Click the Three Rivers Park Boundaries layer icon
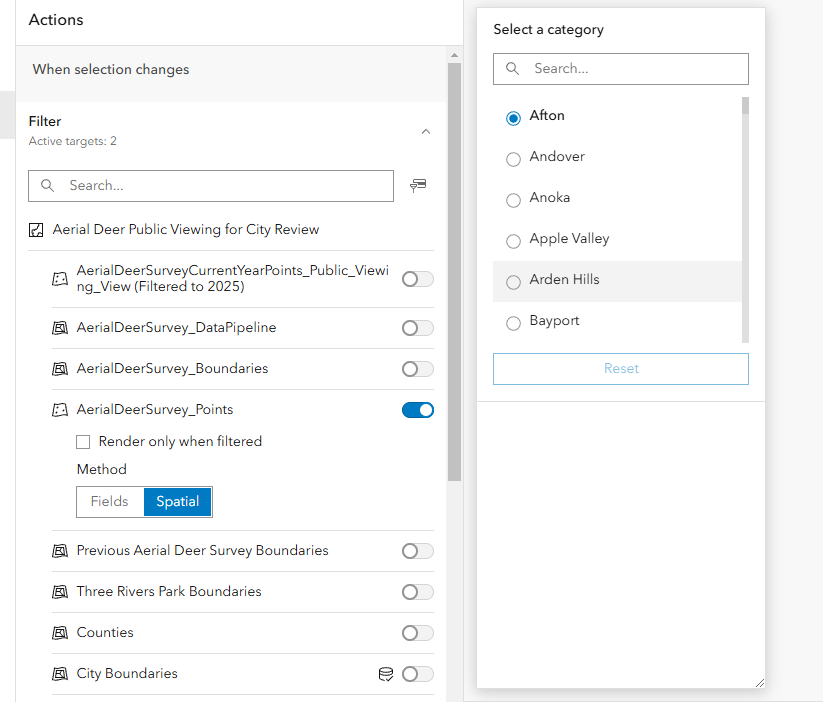Image resolution: width=823 pixels, height=702 pixels. (60, 592)
